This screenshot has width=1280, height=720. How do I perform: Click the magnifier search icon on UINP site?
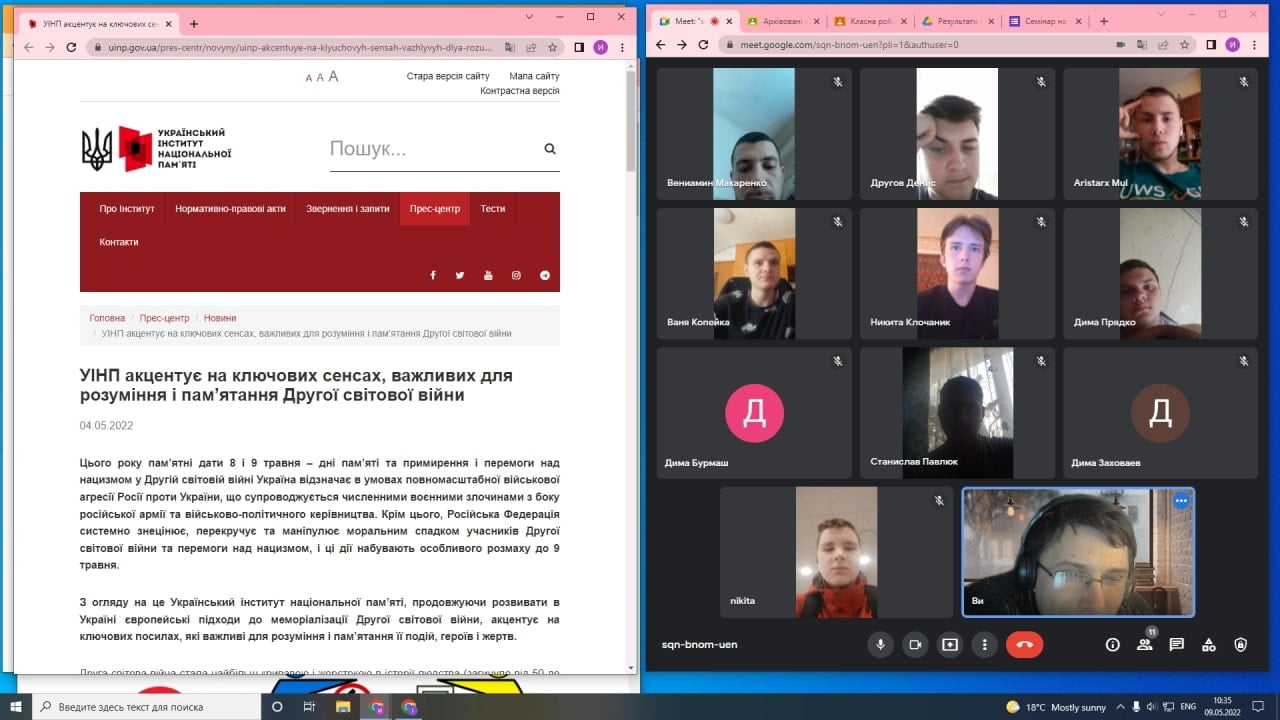point(550,149)
